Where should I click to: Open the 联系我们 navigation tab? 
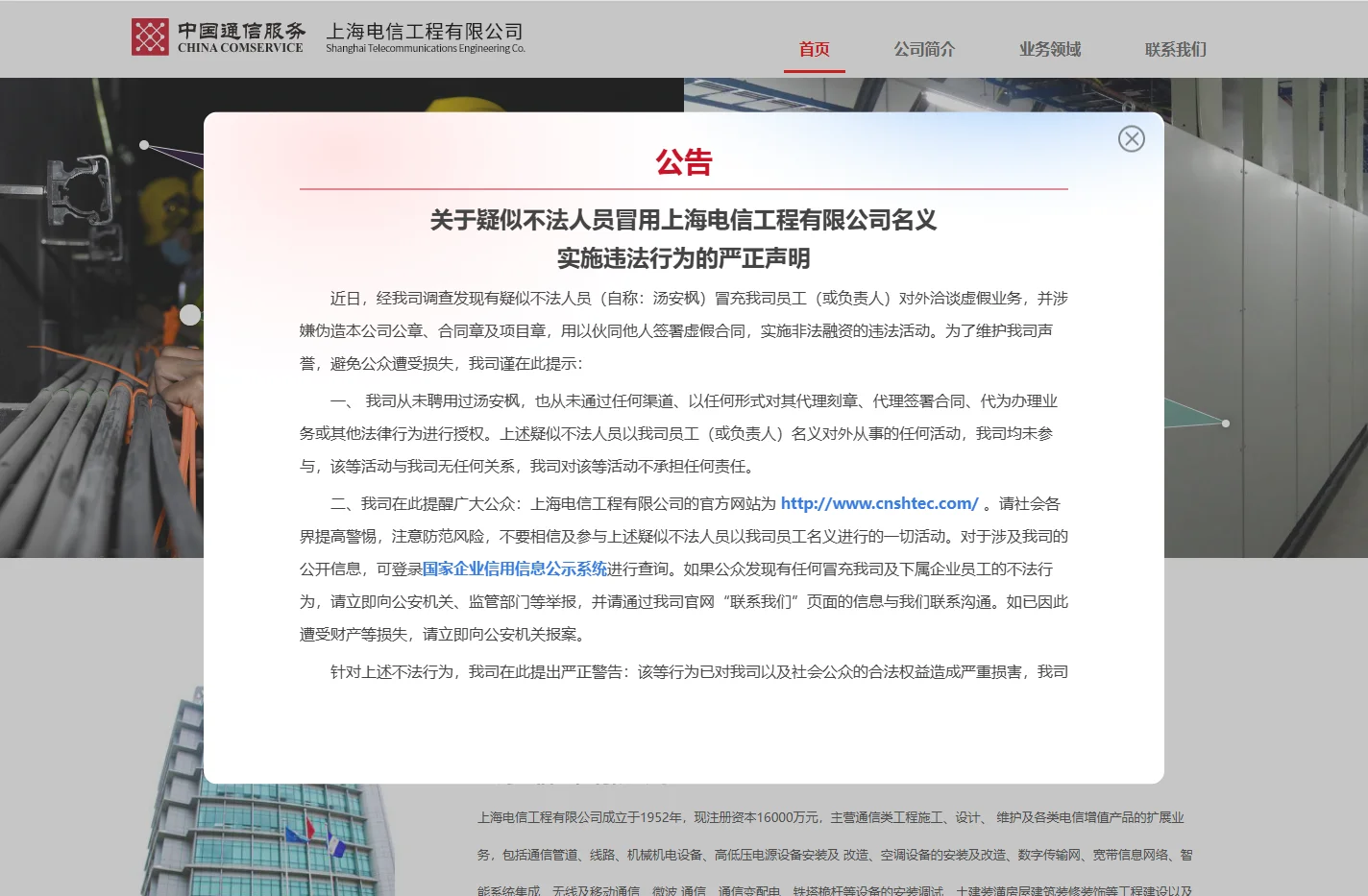[x=1175, y=49]
